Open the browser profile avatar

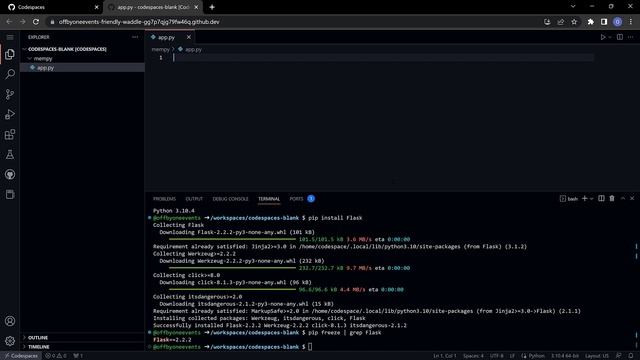618,22
